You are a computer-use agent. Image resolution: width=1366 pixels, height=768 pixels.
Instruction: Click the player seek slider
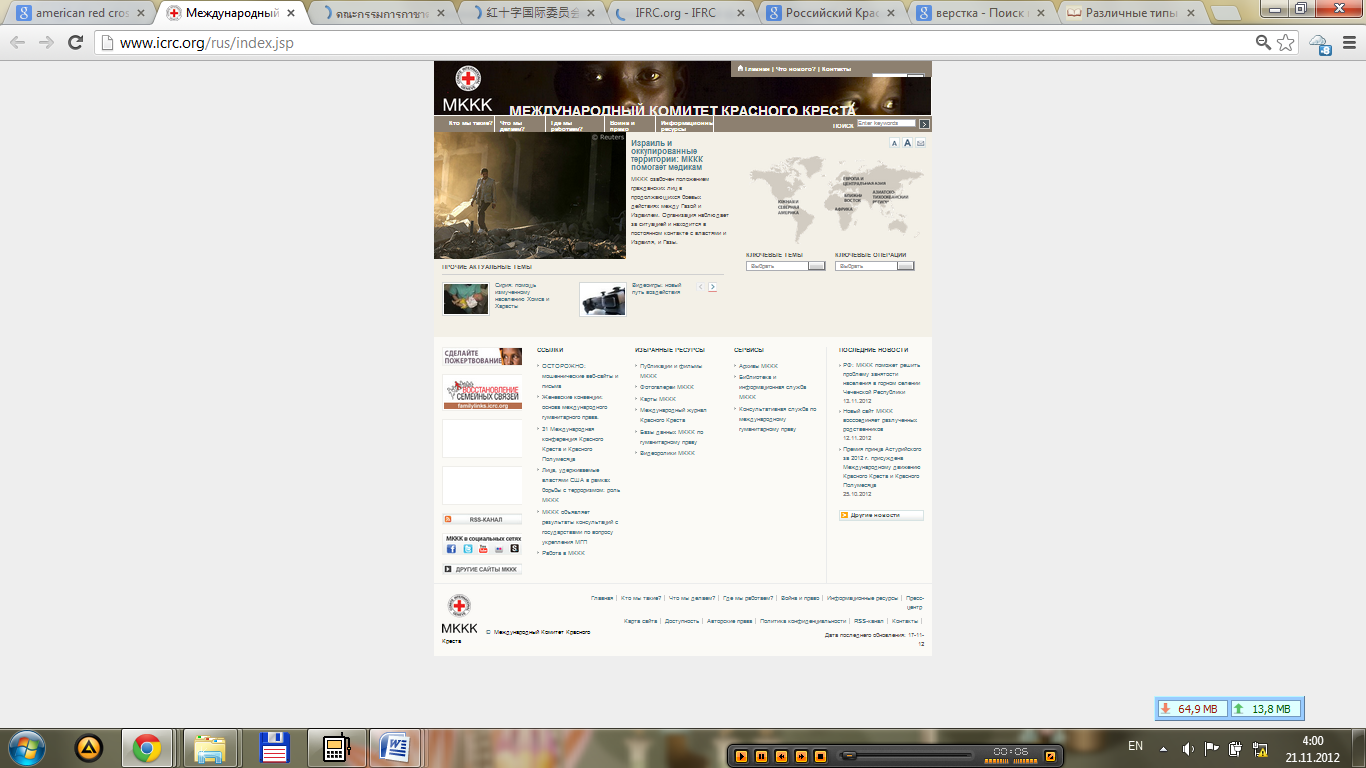pyautogui.click(x=905, y=756)
